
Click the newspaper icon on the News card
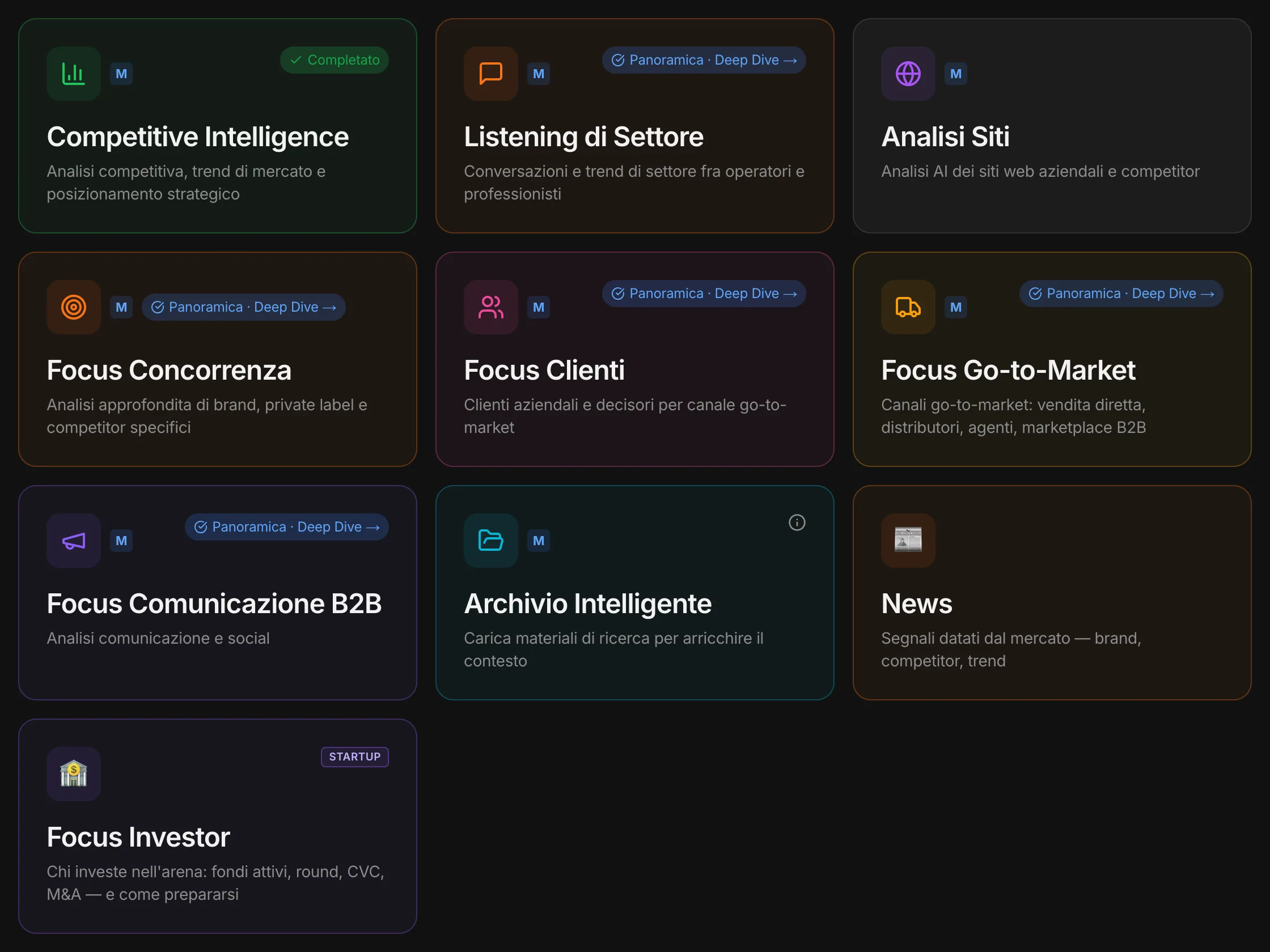click(x=908, y=541)
